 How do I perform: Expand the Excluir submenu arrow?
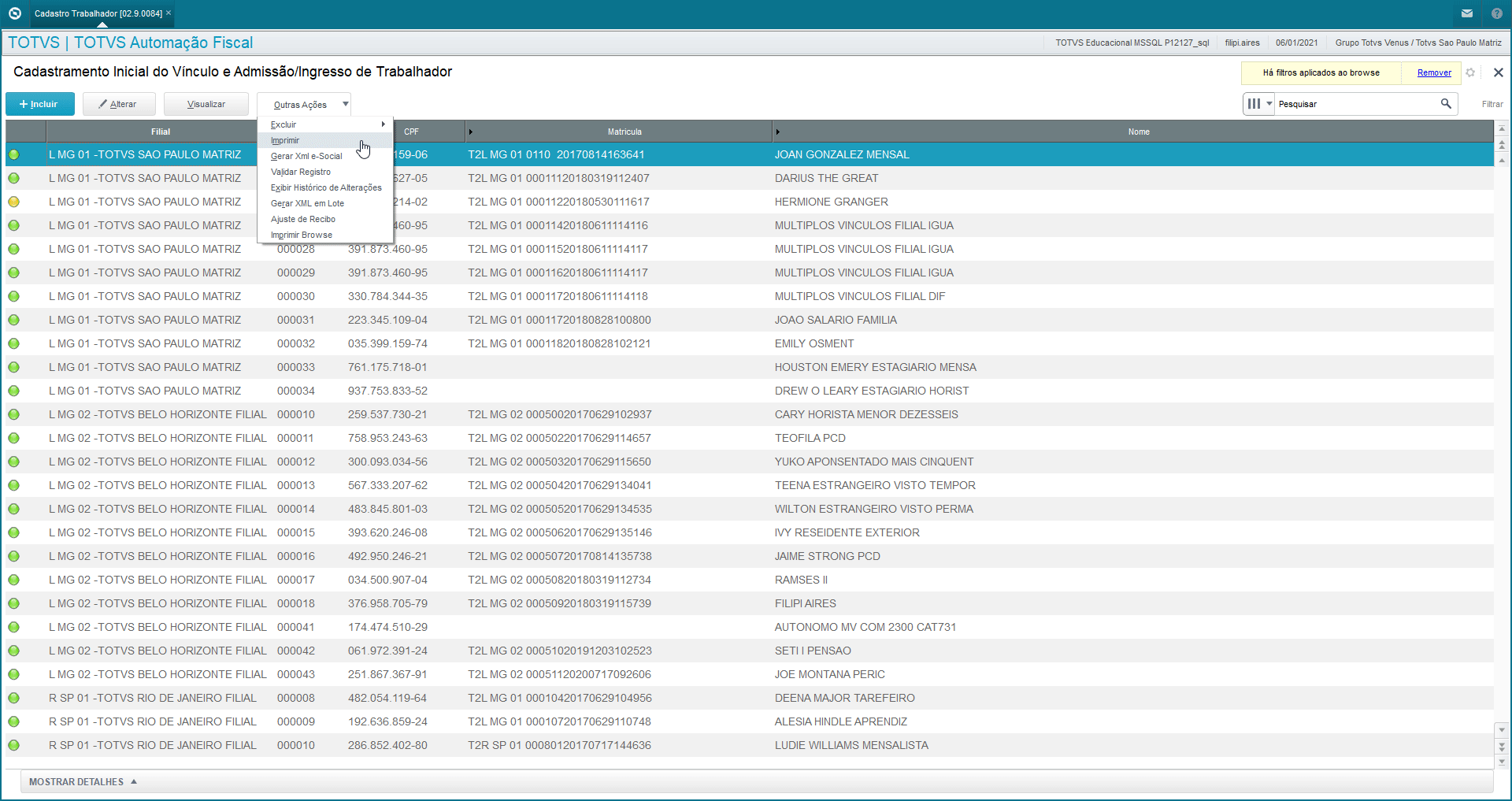(x=384, y=124)
